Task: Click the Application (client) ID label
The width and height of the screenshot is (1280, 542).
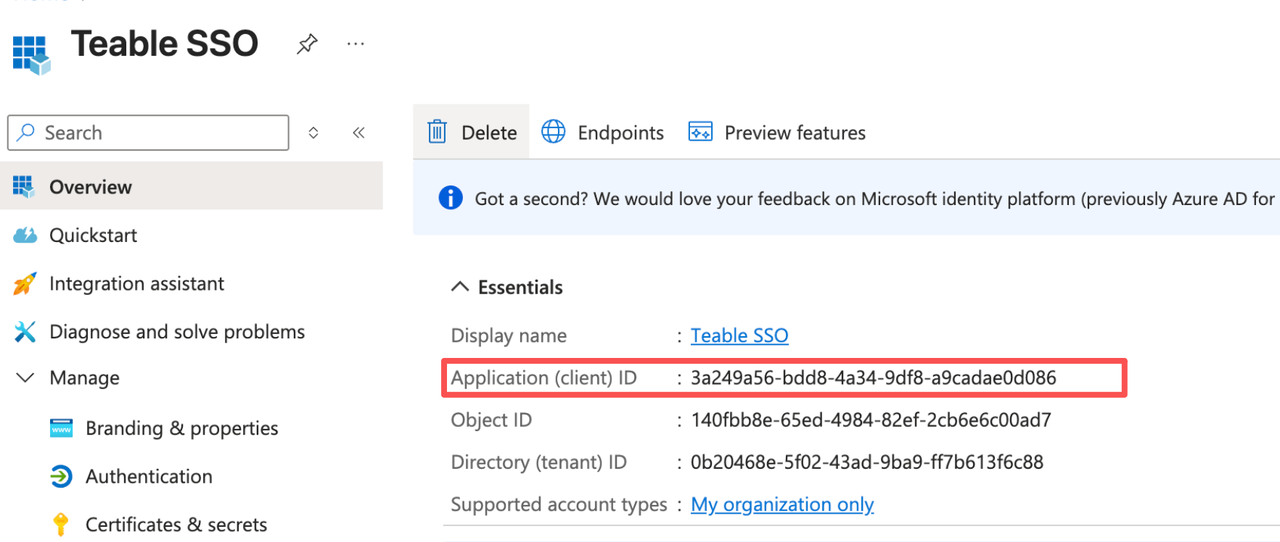Action: pos(544,378)
